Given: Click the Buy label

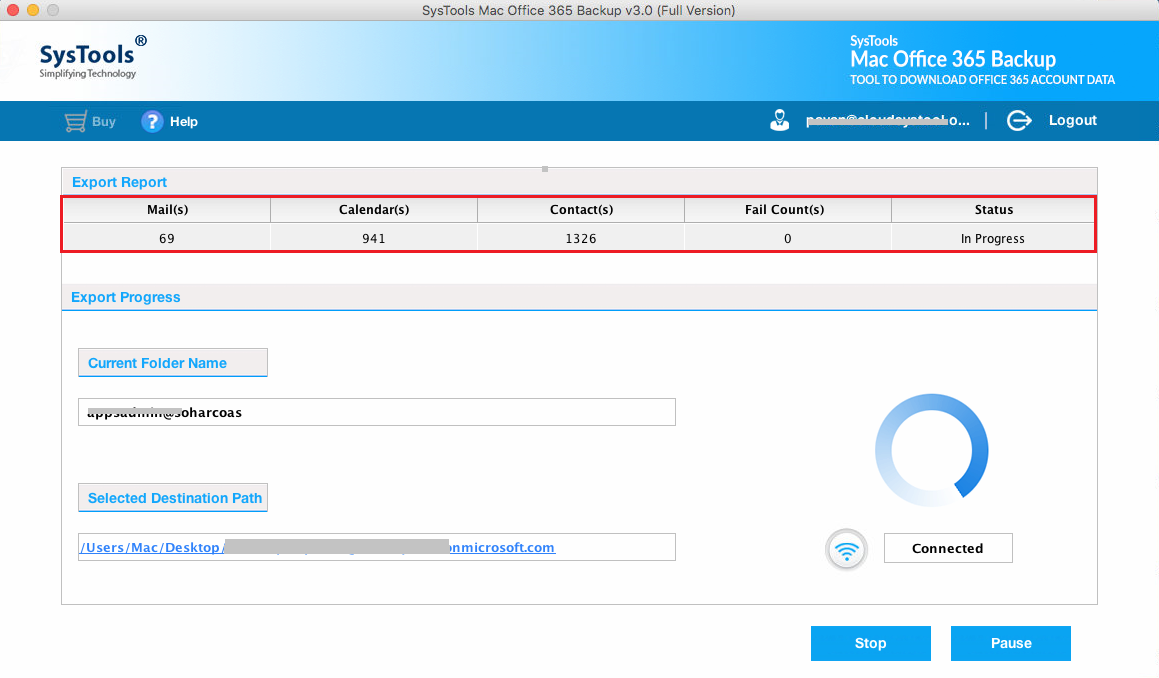Looking at the screenshot, I should (103, 121).
